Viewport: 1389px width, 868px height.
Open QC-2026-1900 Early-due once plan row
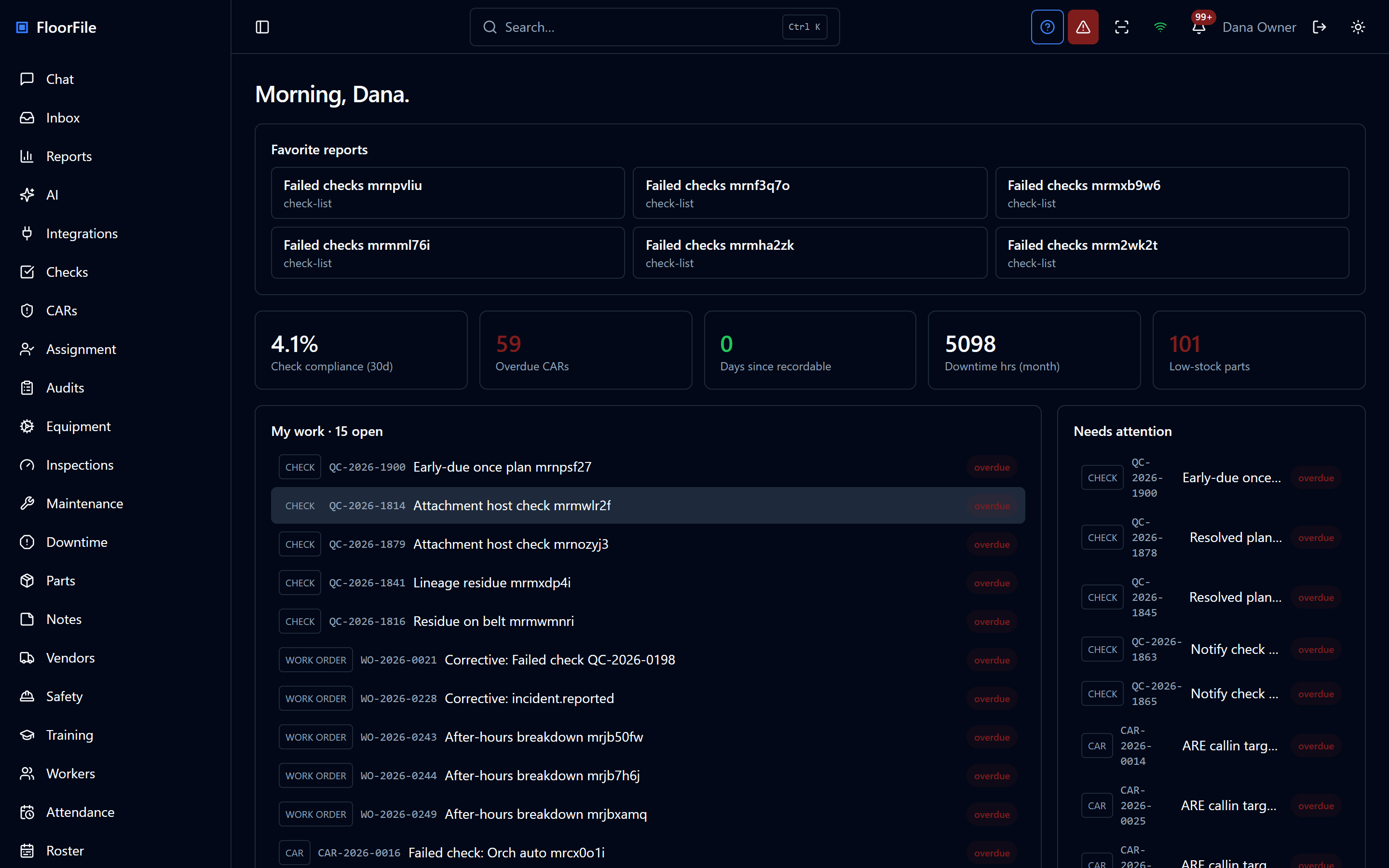[648, 467]
